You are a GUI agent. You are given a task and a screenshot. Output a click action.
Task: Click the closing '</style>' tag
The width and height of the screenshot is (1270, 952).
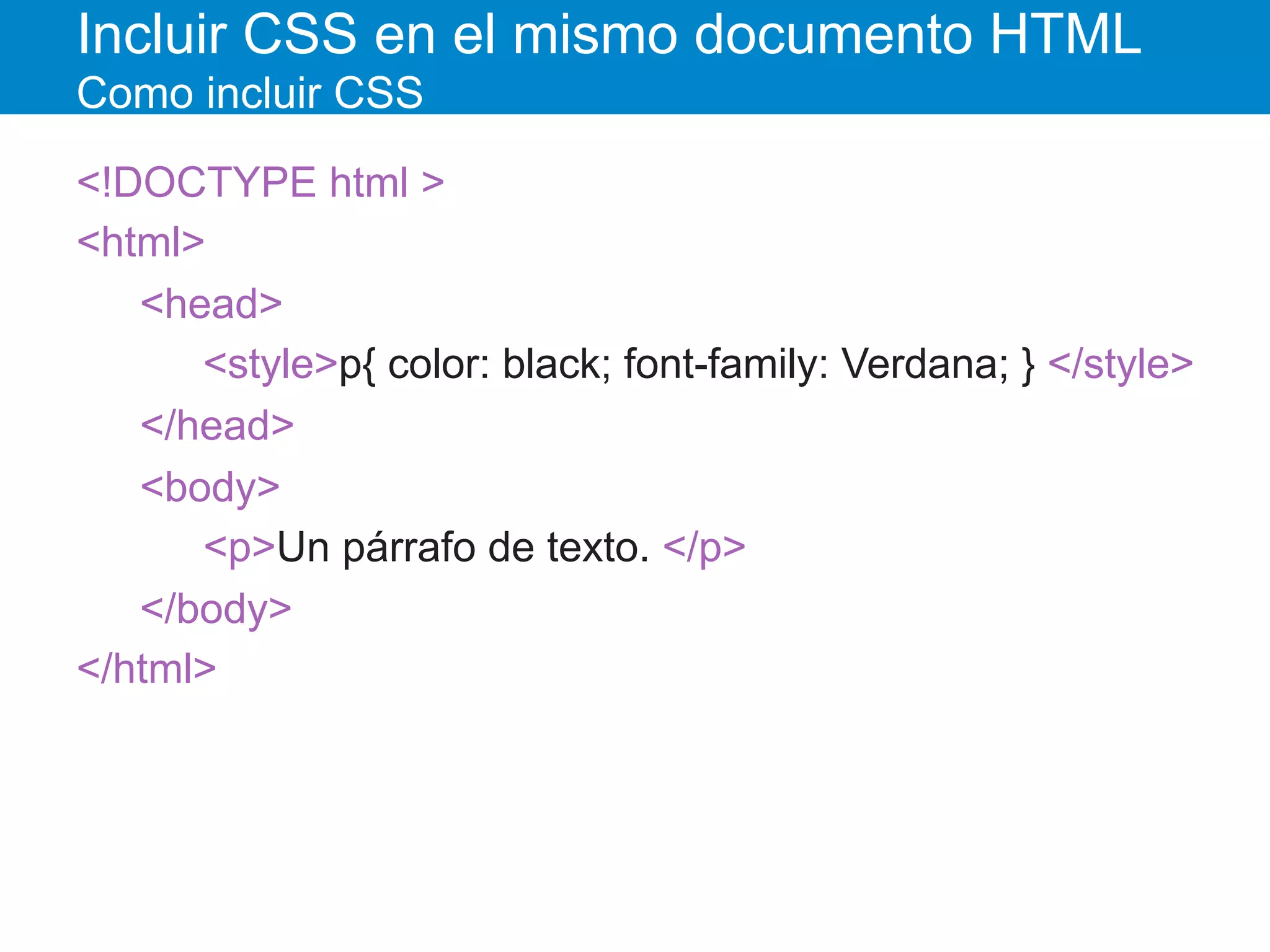coord(1121,363)
